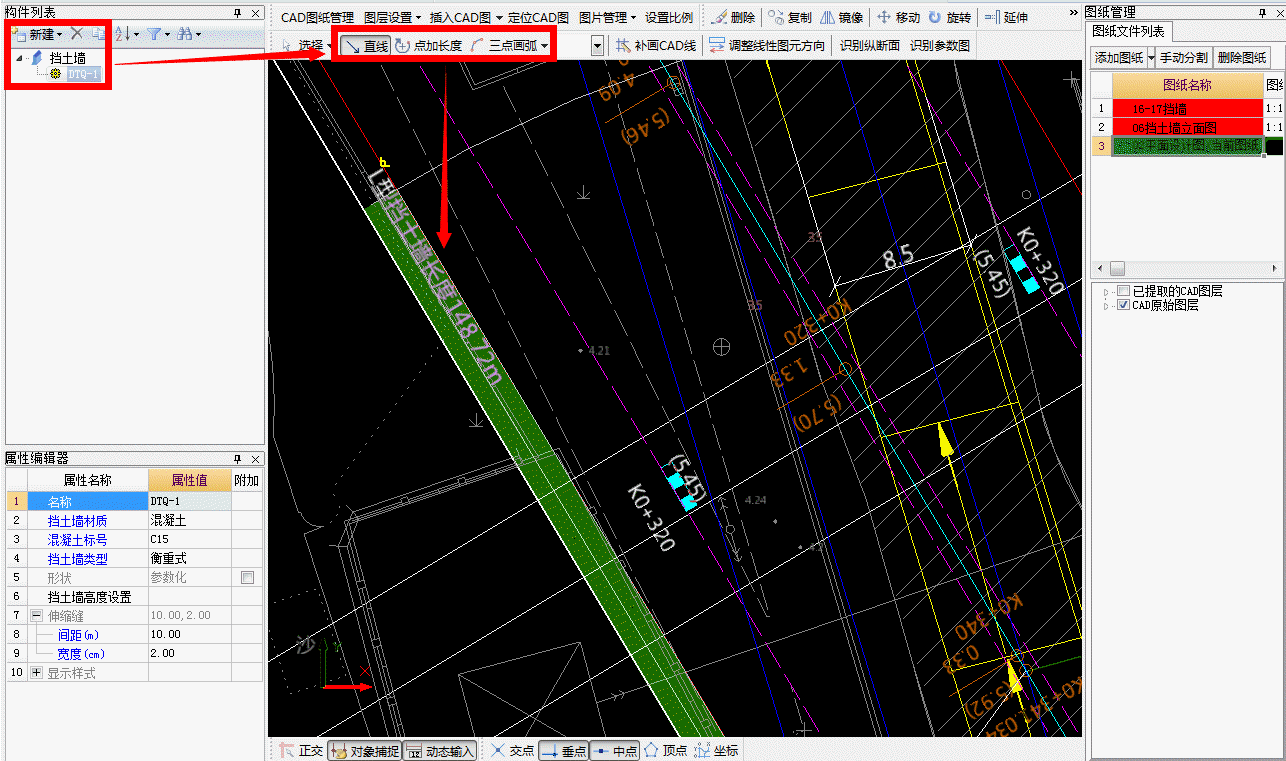Show more toolbar items via double chevron

[x=1073, y=12]
